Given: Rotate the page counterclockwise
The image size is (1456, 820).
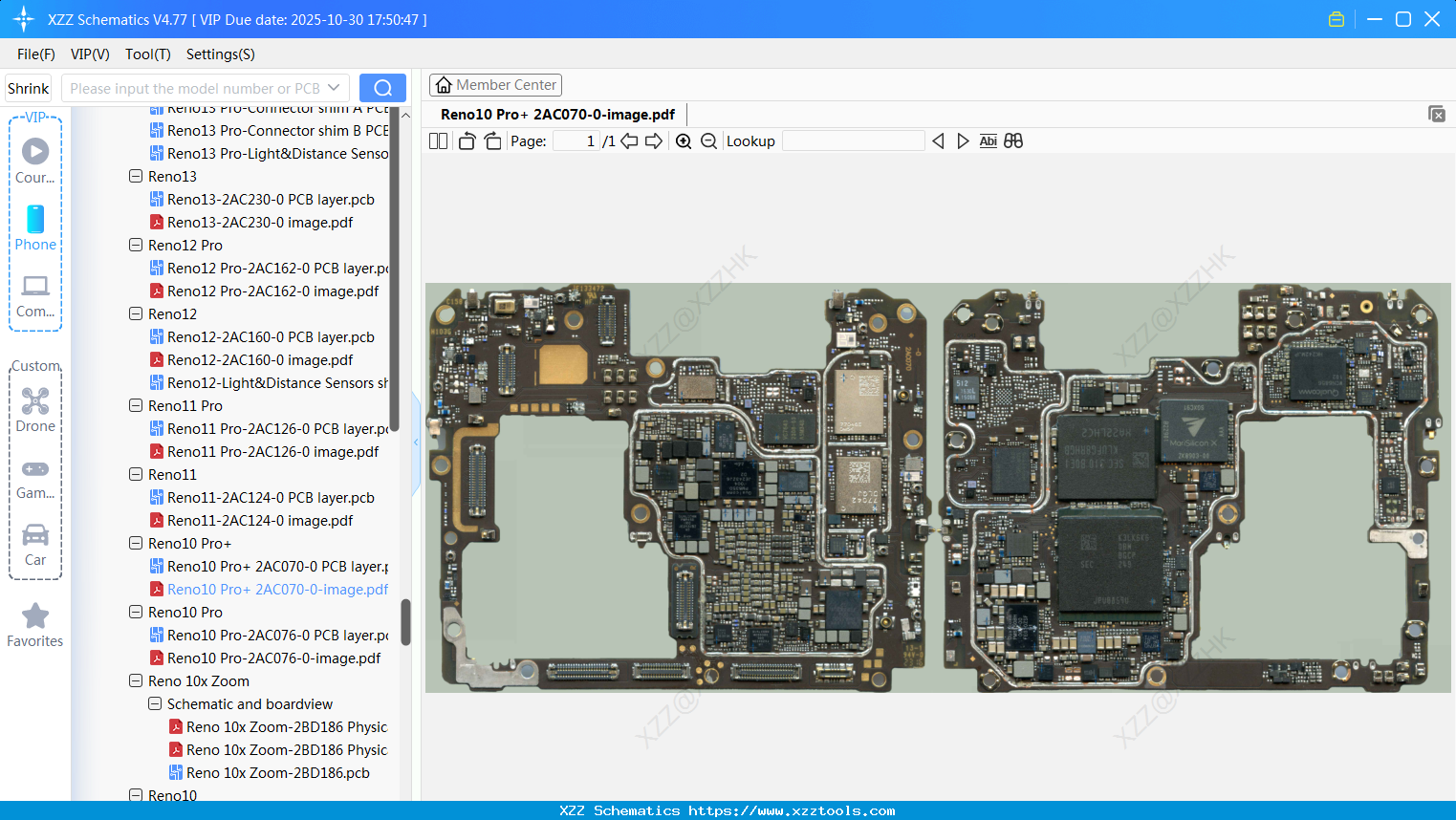Looking at the screenshot, I should [x=467, y=141].
